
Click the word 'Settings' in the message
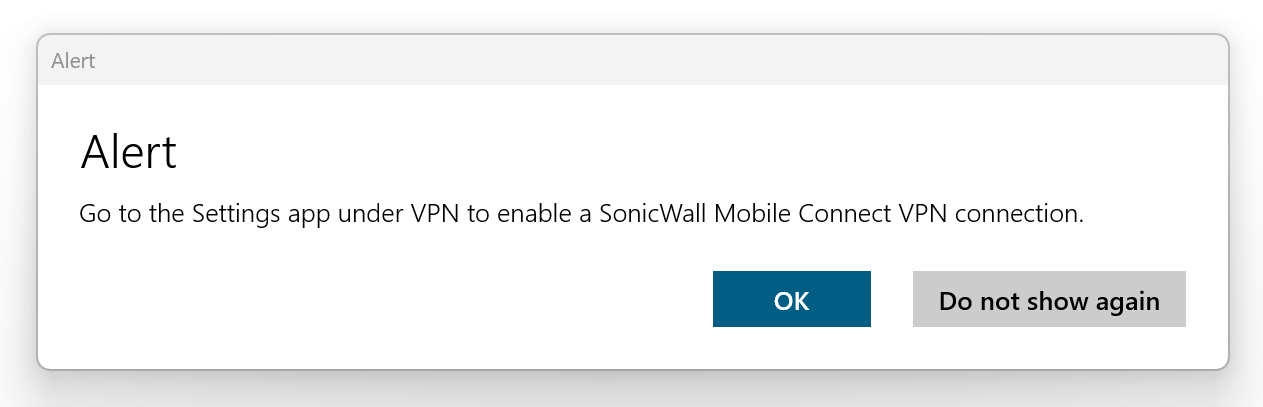coord(230,214)
